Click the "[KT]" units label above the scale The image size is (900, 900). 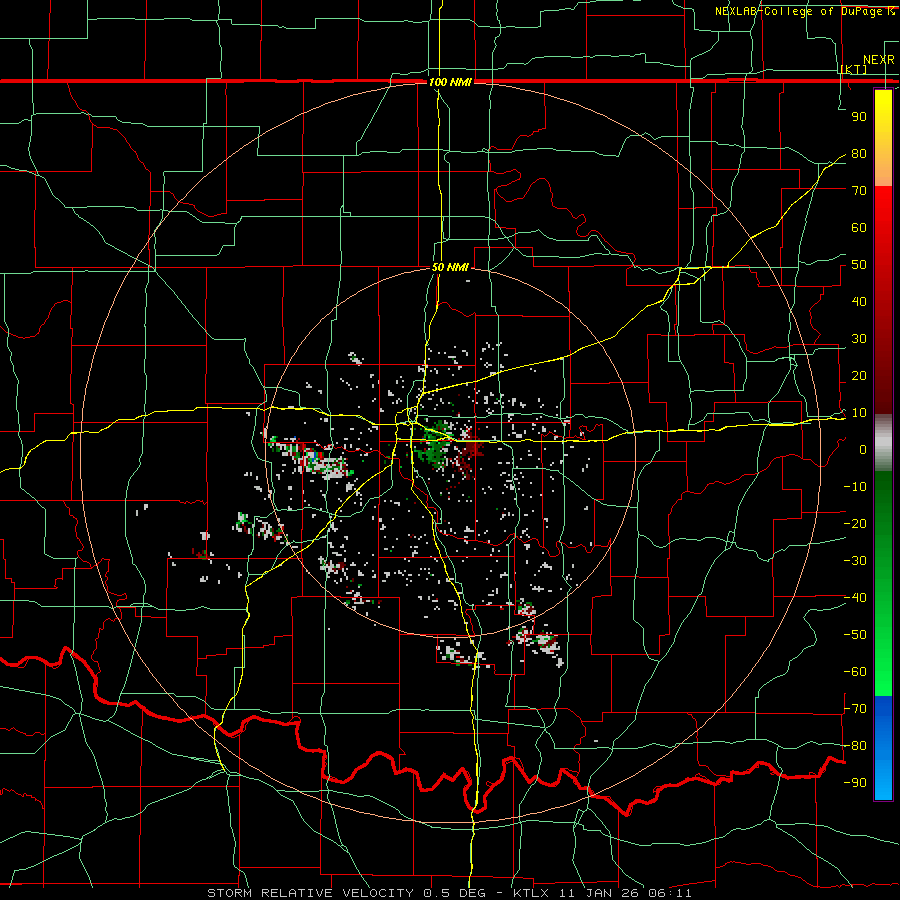coord(854,69)
